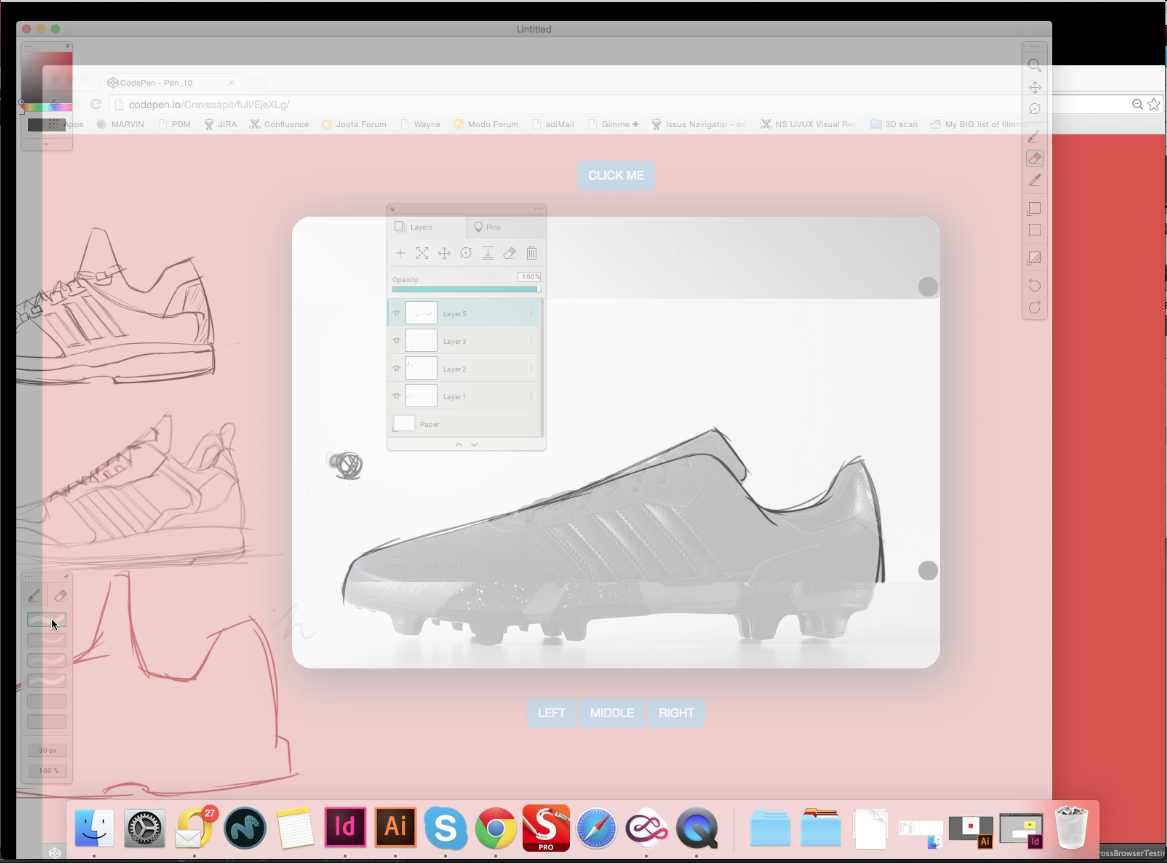
Task: Click the rainbow hue strip in color panel
Action: pyautogui.click(x=49, y=108)
